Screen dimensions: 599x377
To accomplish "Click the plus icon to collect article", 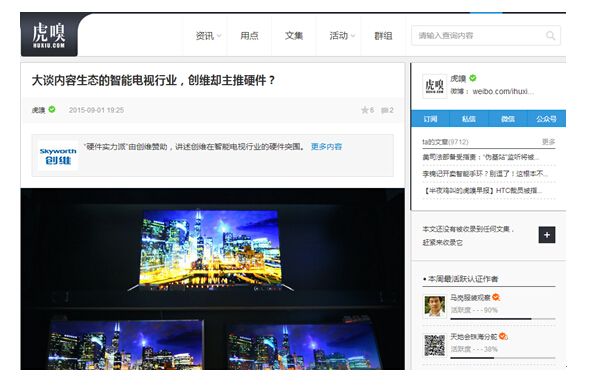I will 547,235.
